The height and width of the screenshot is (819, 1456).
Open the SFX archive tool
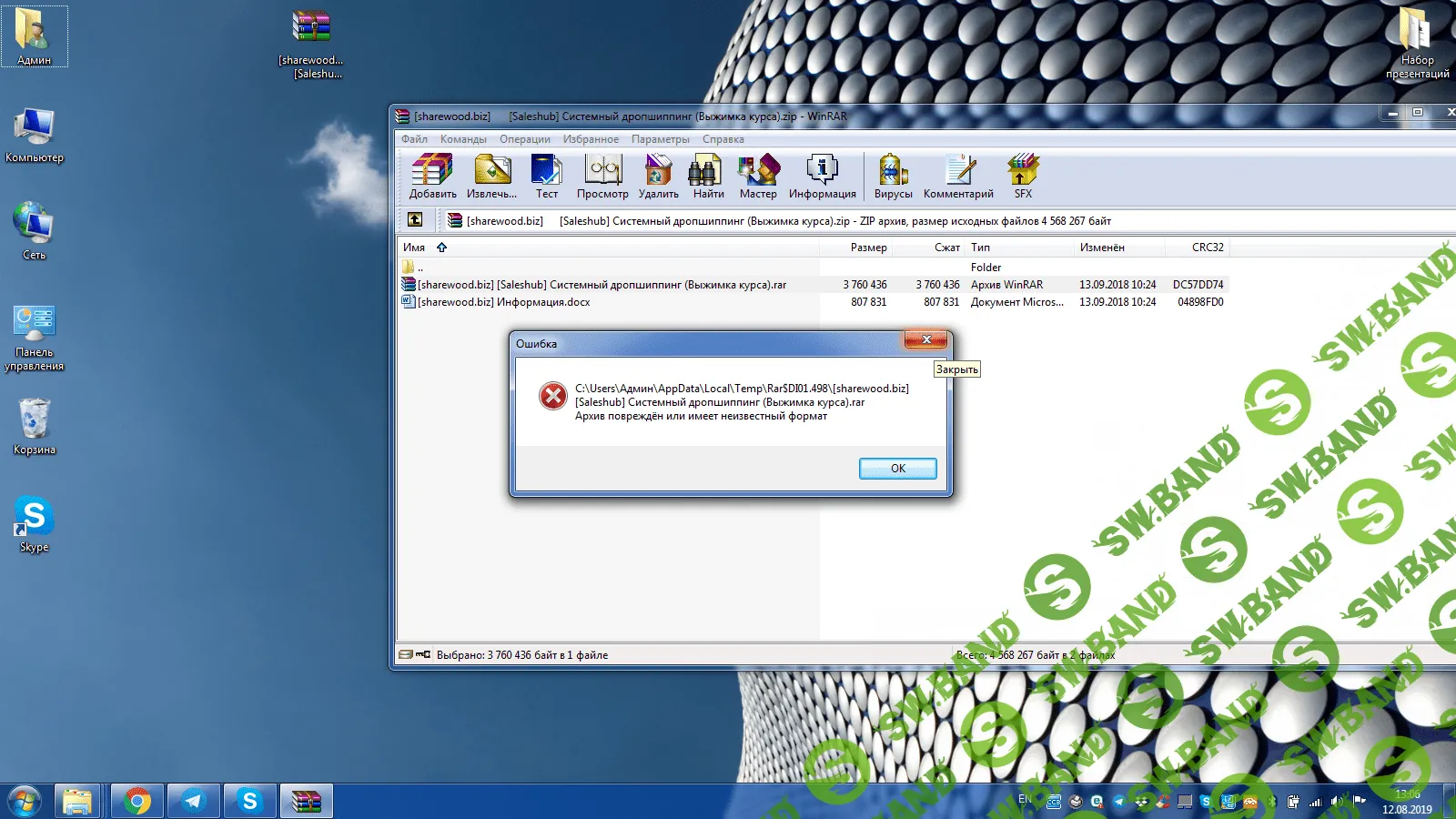point(1023,176)
